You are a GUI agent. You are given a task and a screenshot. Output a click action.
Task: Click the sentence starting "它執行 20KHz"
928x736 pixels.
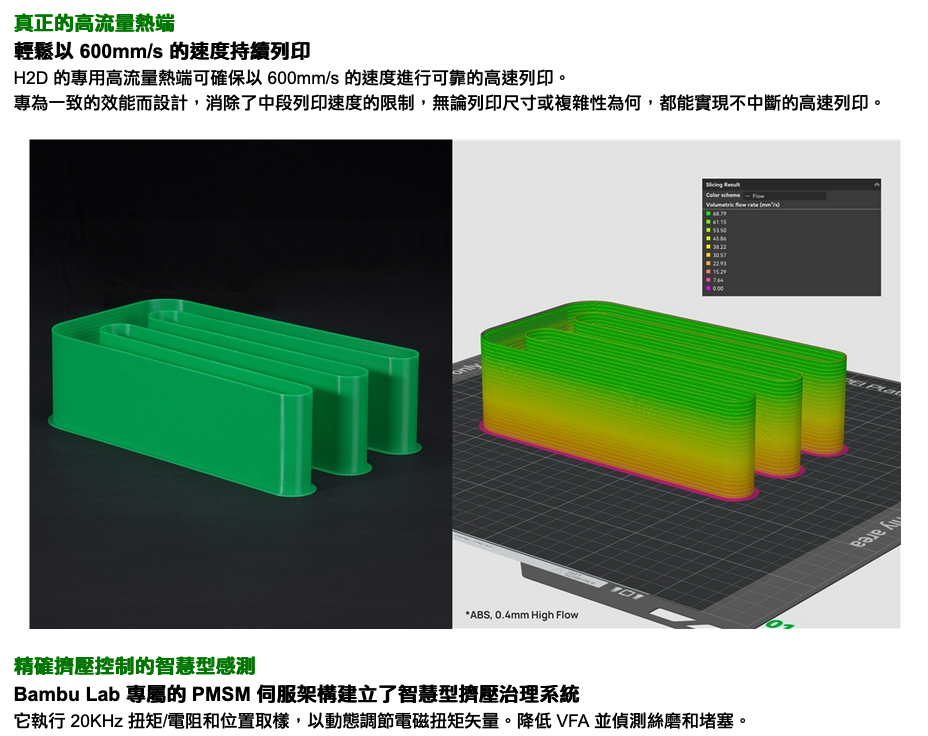click(381, 721)
